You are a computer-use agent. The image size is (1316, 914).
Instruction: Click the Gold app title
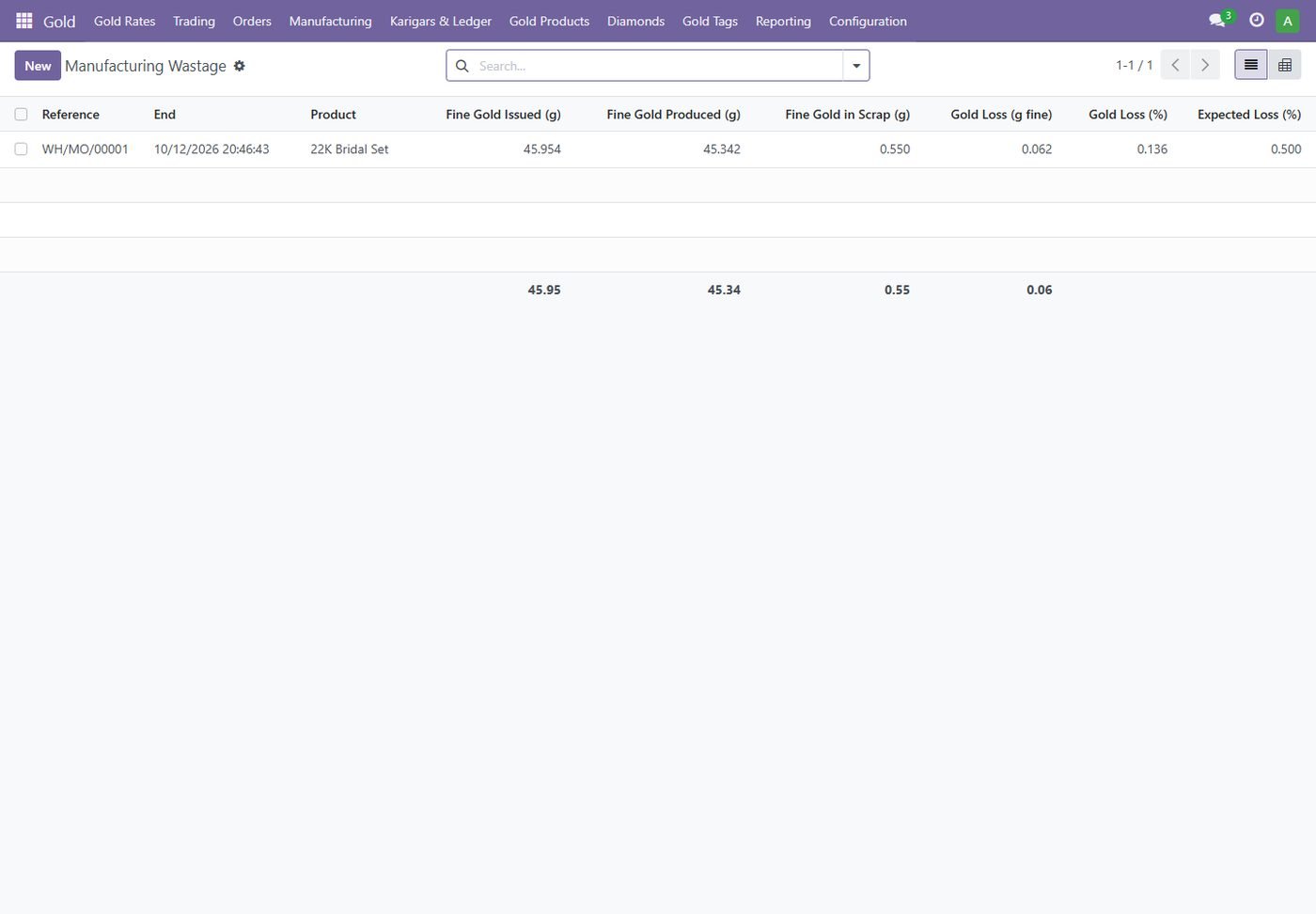(59, 21)
